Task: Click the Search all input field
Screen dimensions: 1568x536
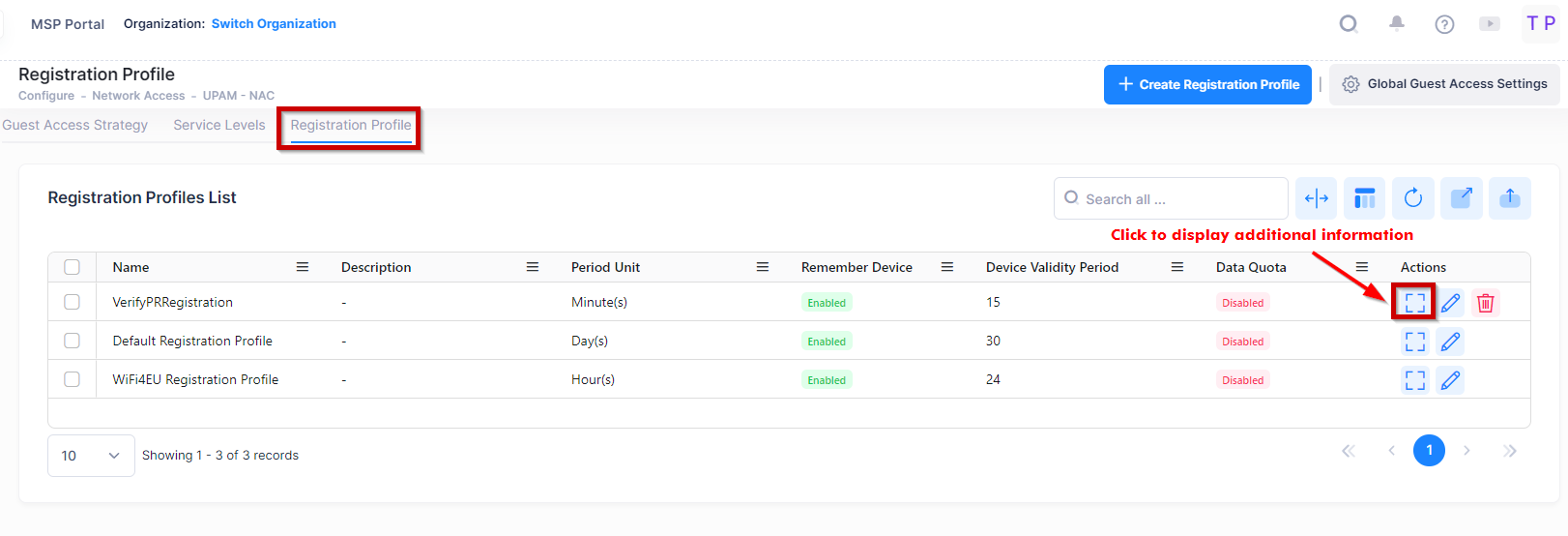Action: tap(1179, 199)
